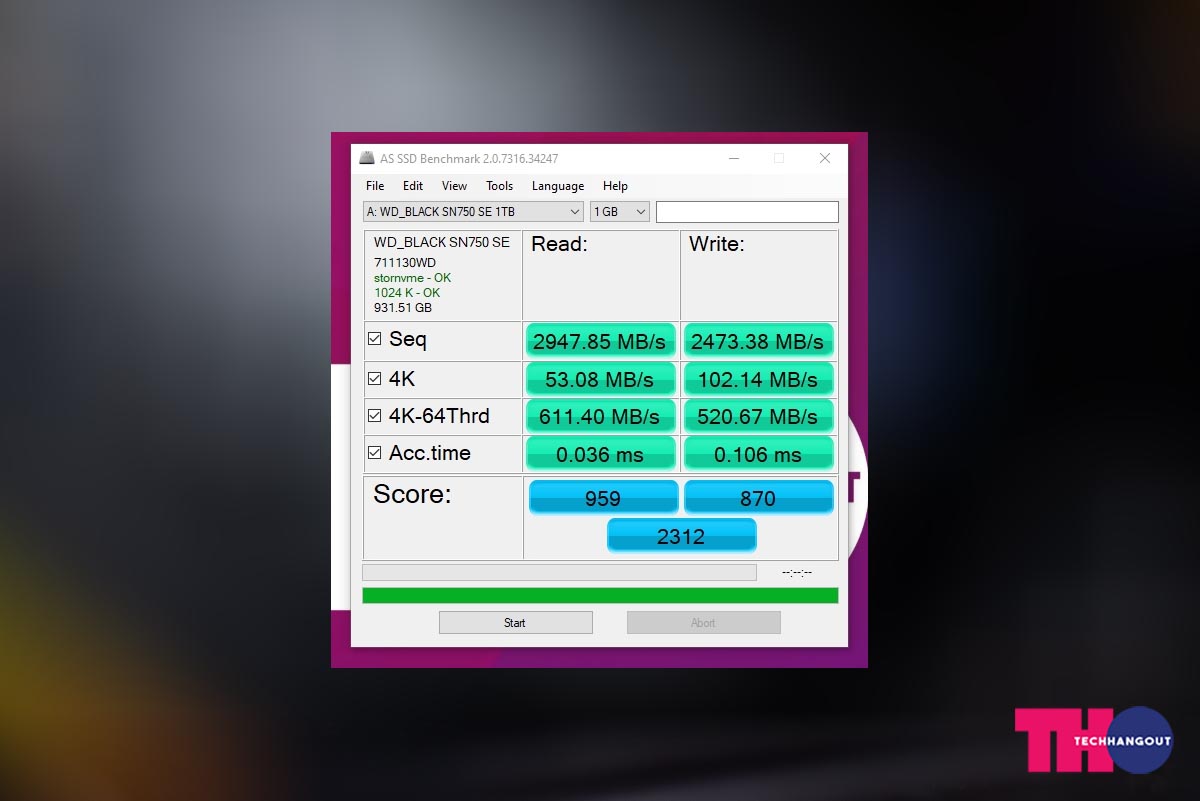The image size is (1200, 801).
Task: Click the Read: column header
Action: (x=559, y=245)
